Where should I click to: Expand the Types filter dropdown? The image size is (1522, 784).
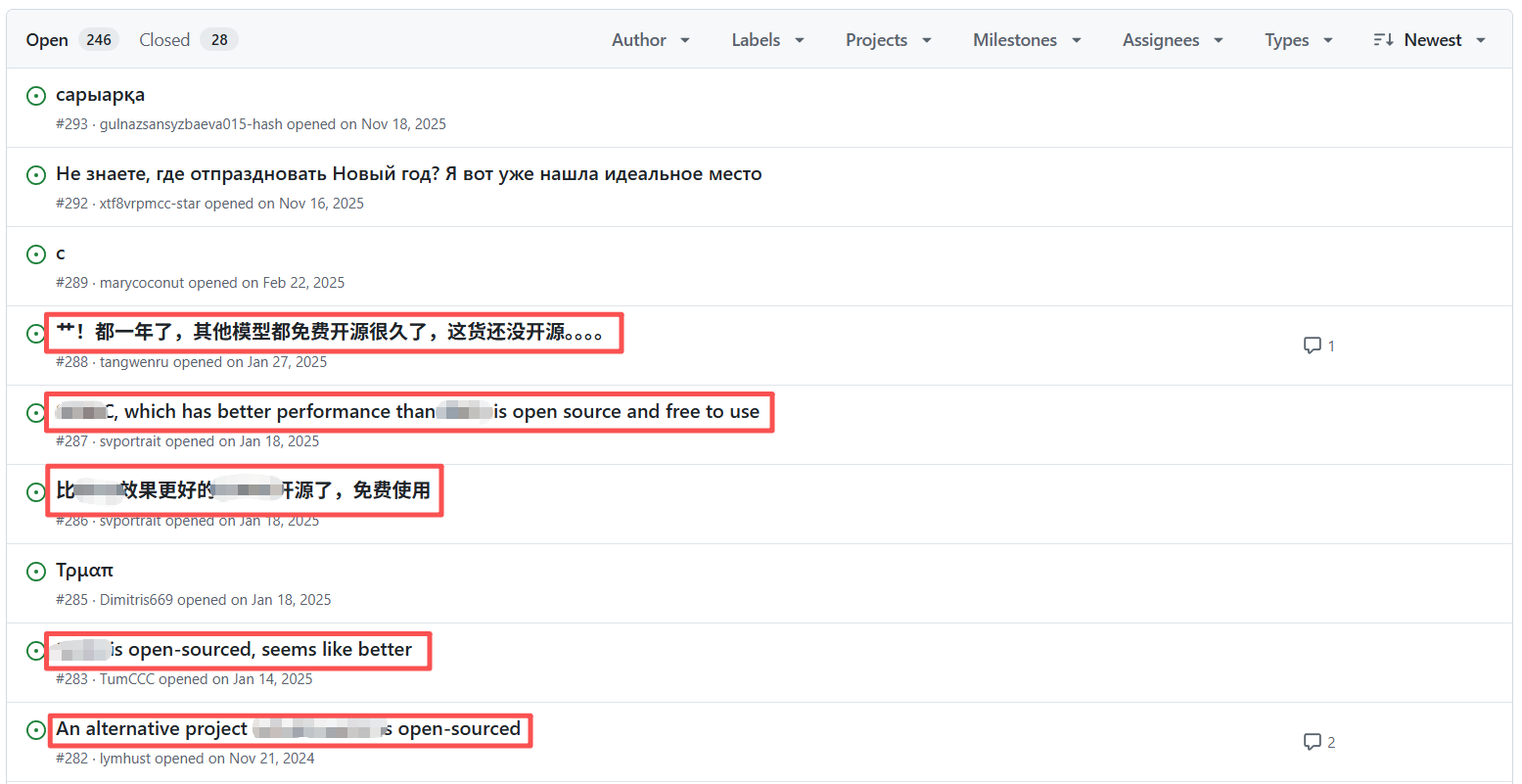[x=1298, y=40]
